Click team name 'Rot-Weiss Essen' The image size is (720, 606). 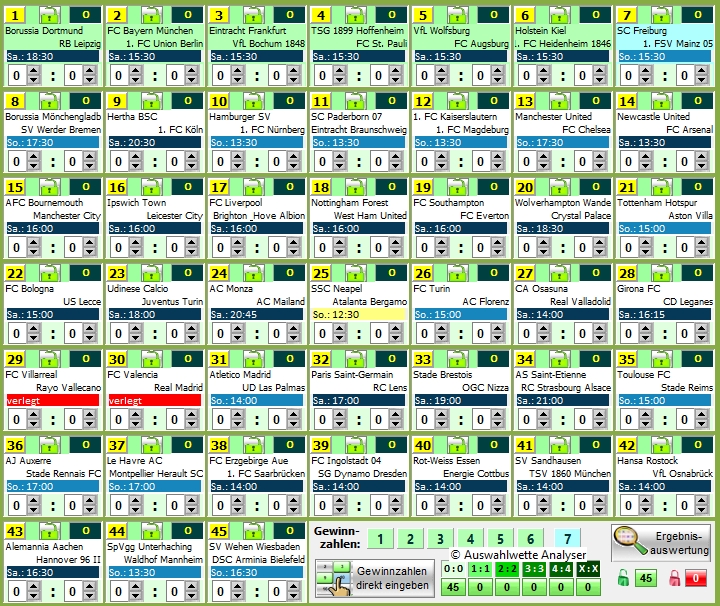click(446, 460)
